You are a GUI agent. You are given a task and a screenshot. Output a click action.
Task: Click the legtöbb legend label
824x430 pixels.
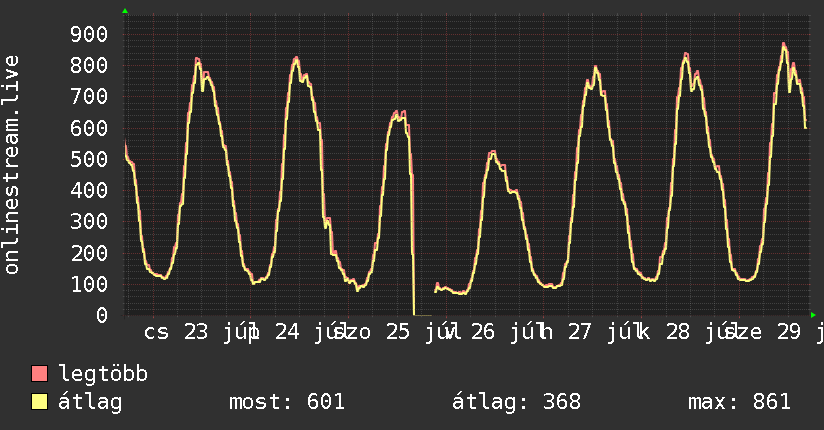(103, 374)
